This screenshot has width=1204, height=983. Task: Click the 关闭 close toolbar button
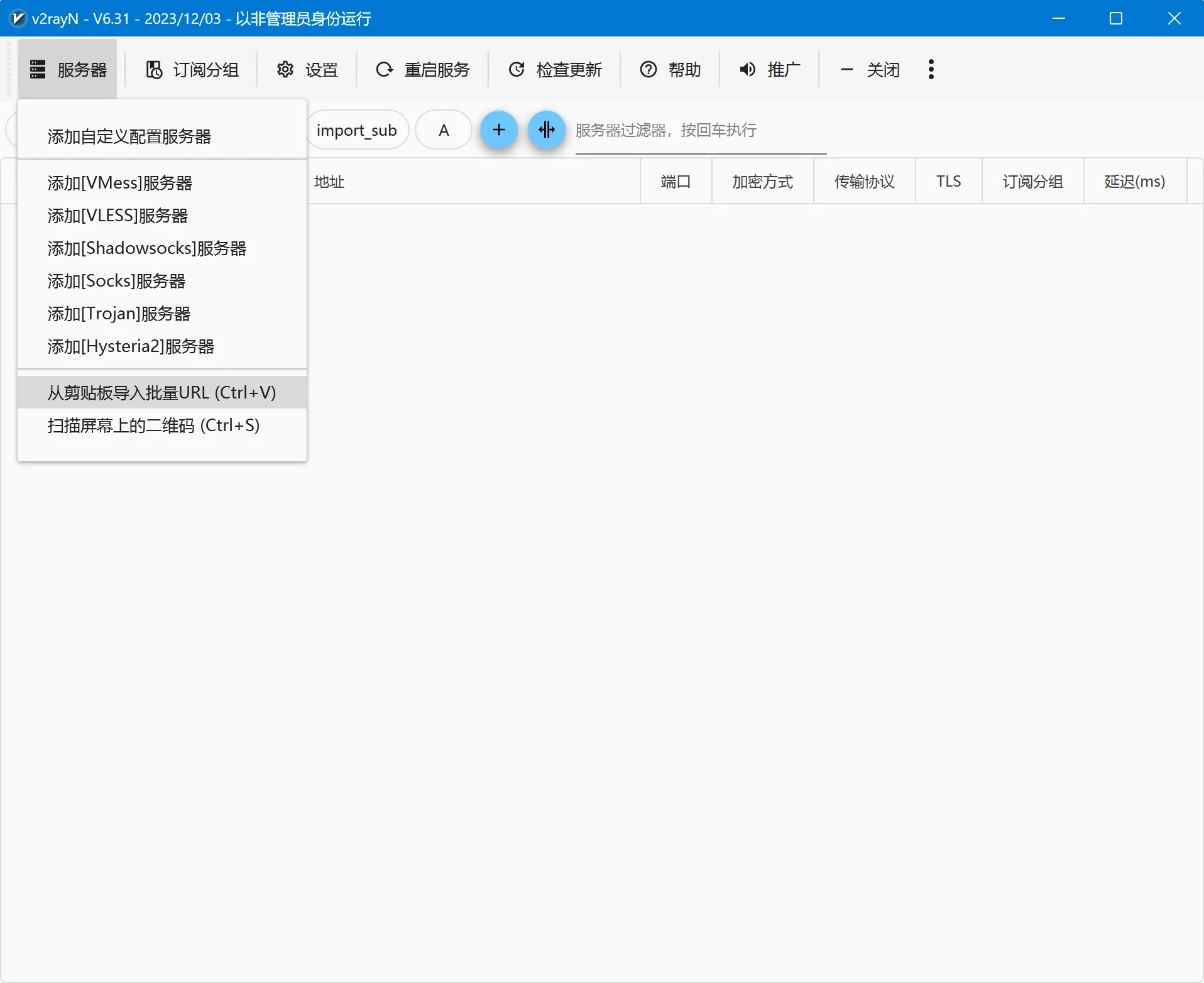pos(870,69)
